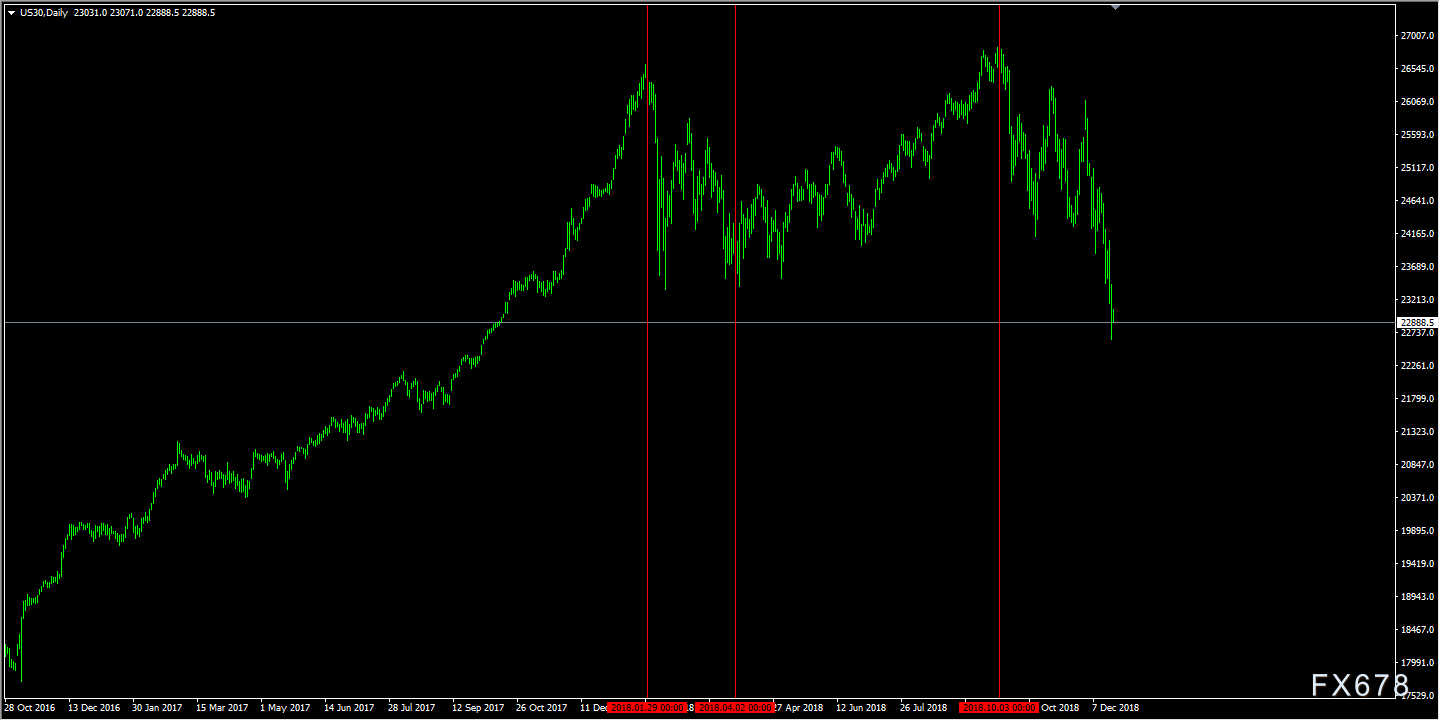
Task: Click the 25593.0 price scale label
Action: pyautogui.click(x=1417, y=135)
